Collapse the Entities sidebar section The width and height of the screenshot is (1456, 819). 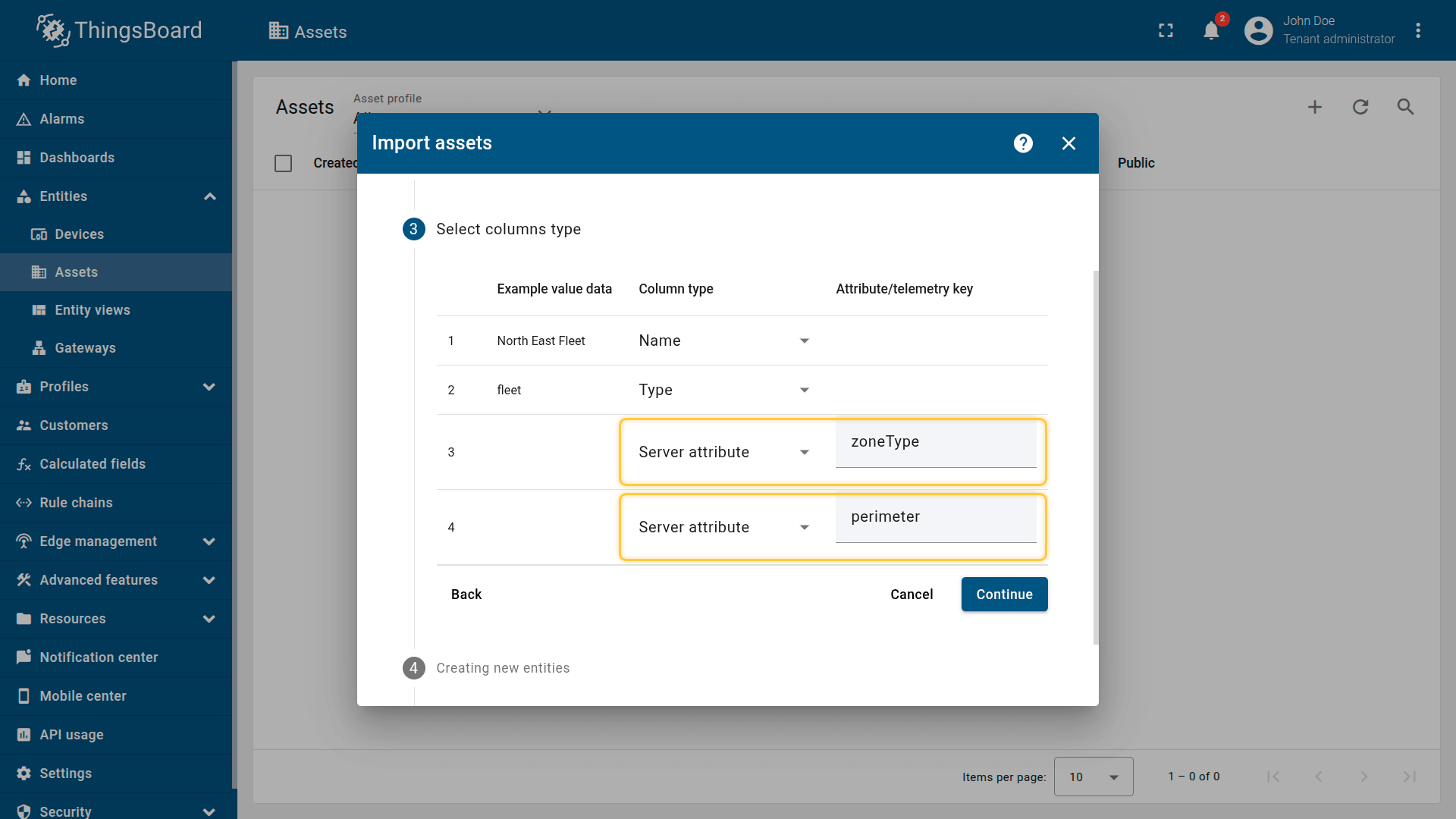[x=209, y=196]
